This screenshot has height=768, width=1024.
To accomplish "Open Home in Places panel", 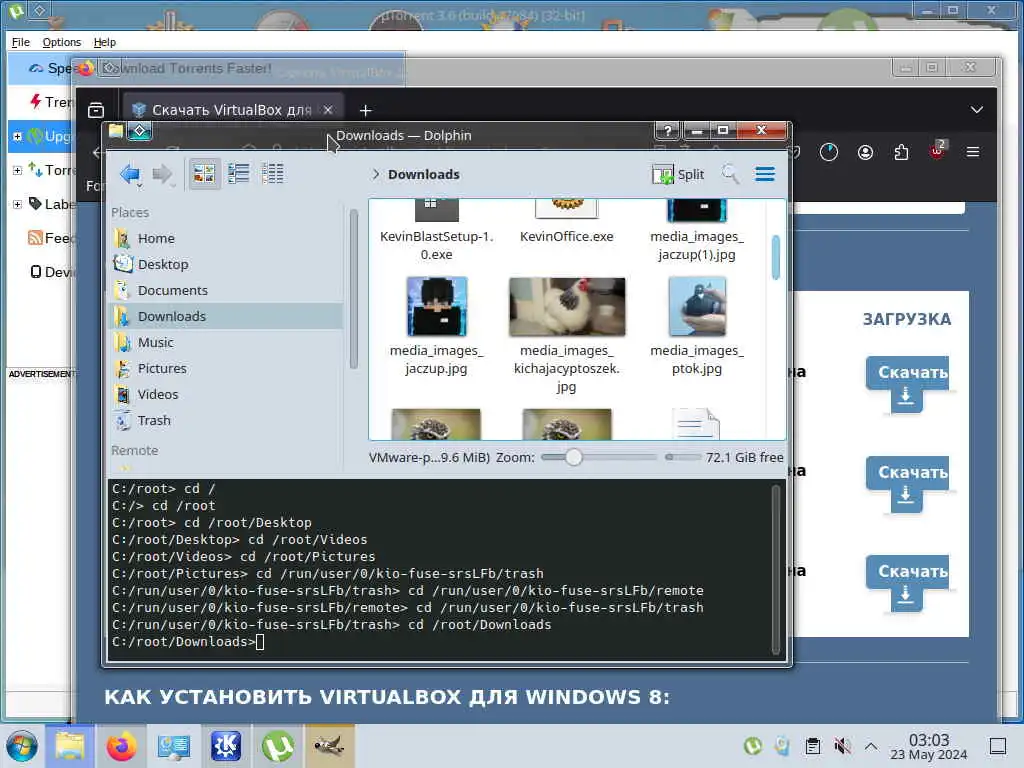I will 226,238.
